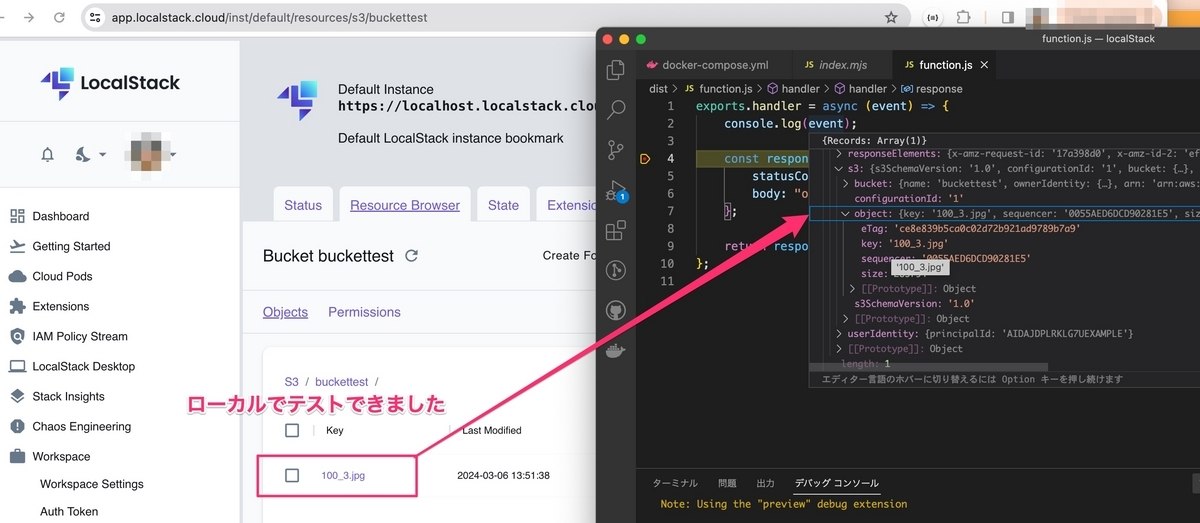Bookmark this page with the star
This screenshot has width=1200, height=523.
point(891,17)
